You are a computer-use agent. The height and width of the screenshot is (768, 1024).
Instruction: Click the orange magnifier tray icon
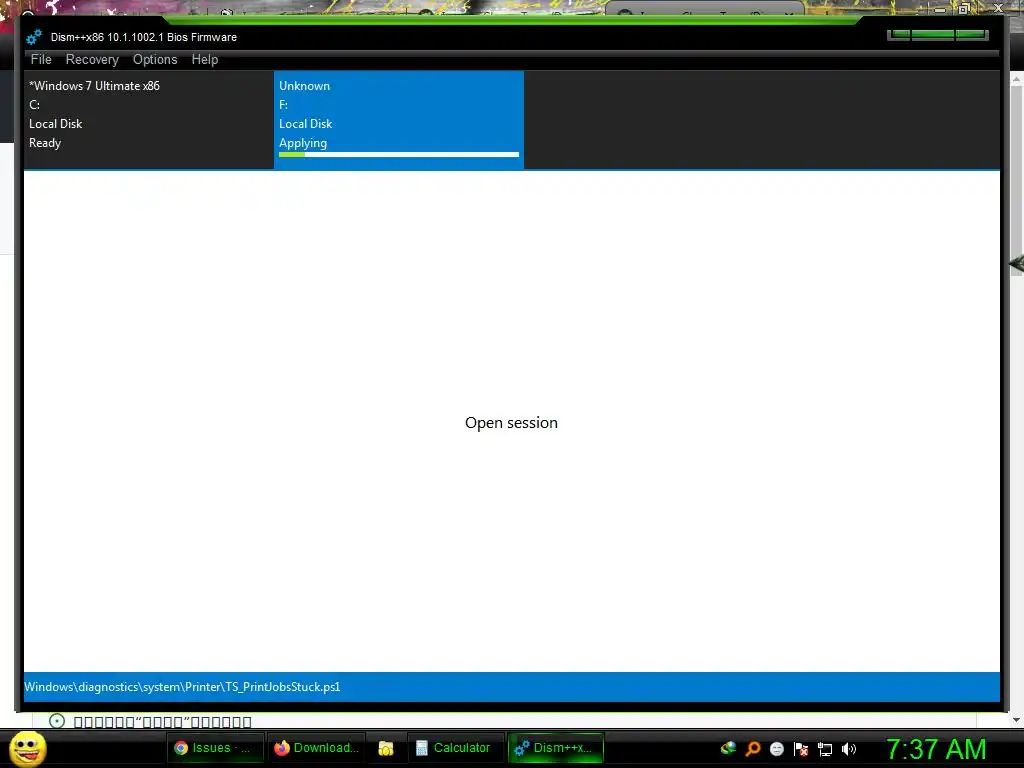(752, 748)
